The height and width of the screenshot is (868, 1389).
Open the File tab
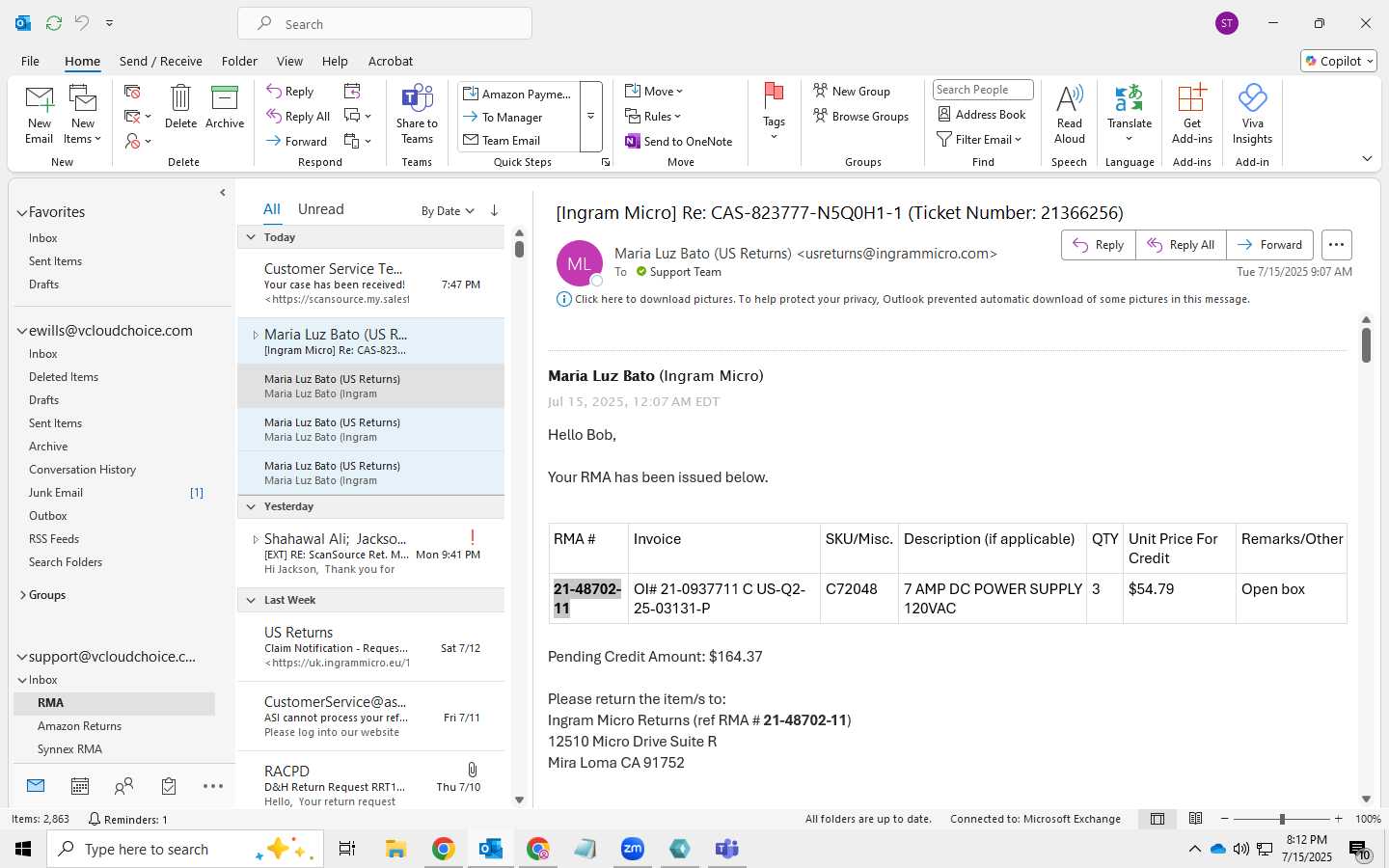pyautogui.click(x=30, y=61)
